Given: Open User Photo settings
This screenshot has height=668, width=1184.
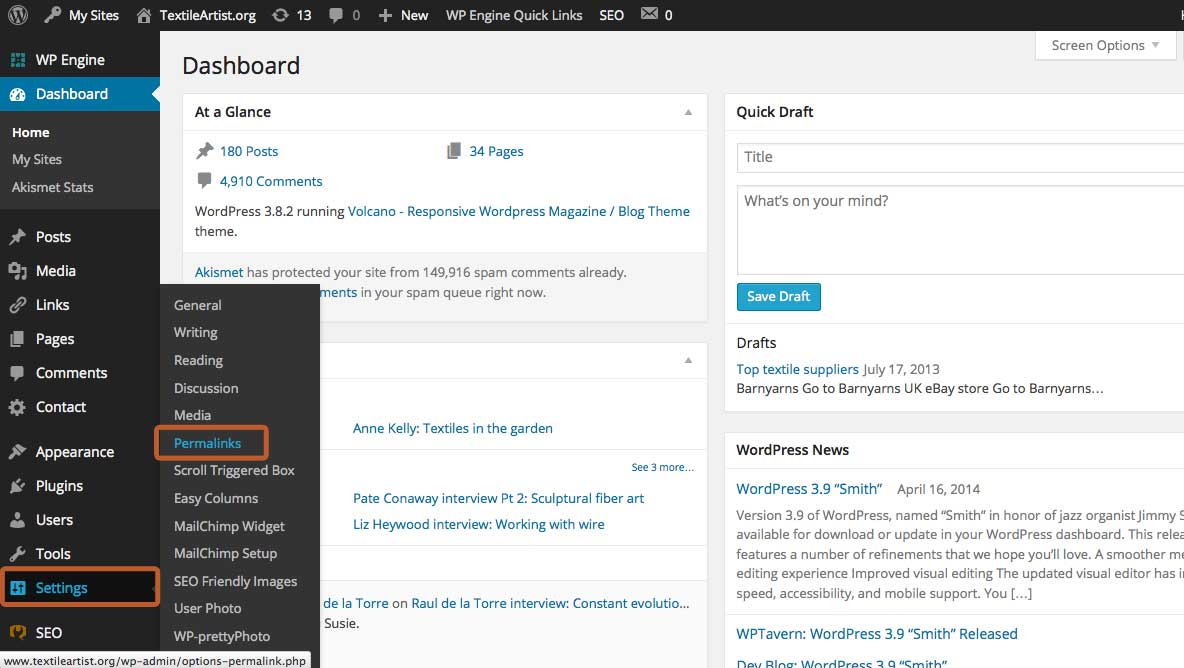Looking at the screenshot, I should [208, 608].
